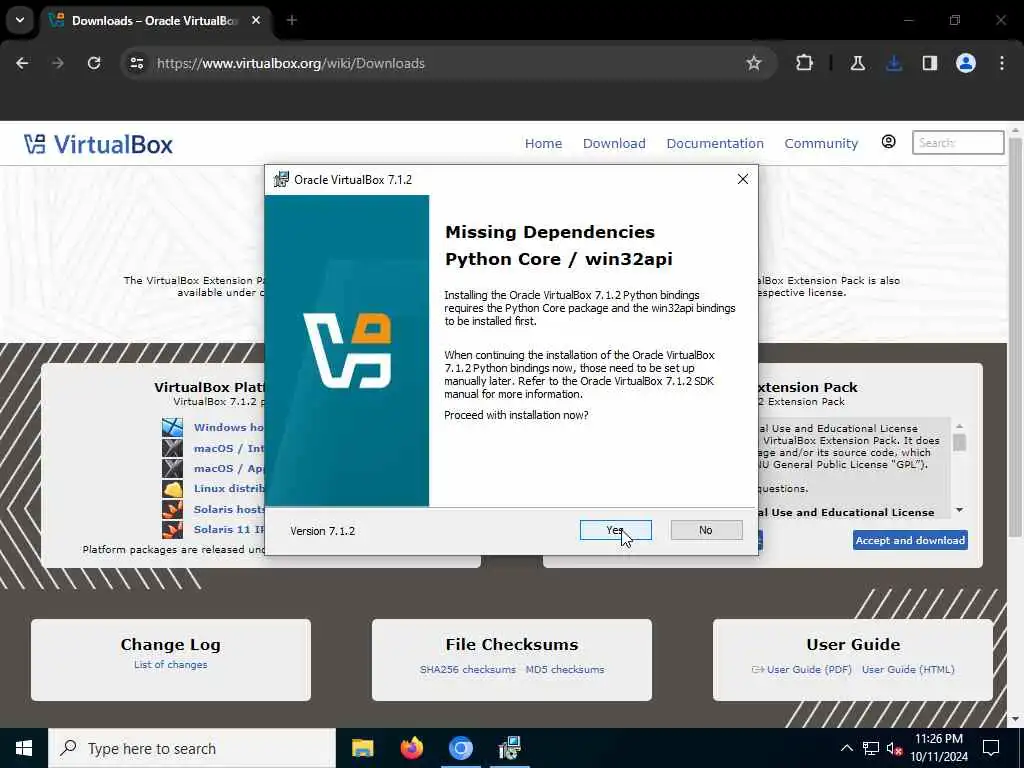Open the Documentation menu item

pos(715,144)
